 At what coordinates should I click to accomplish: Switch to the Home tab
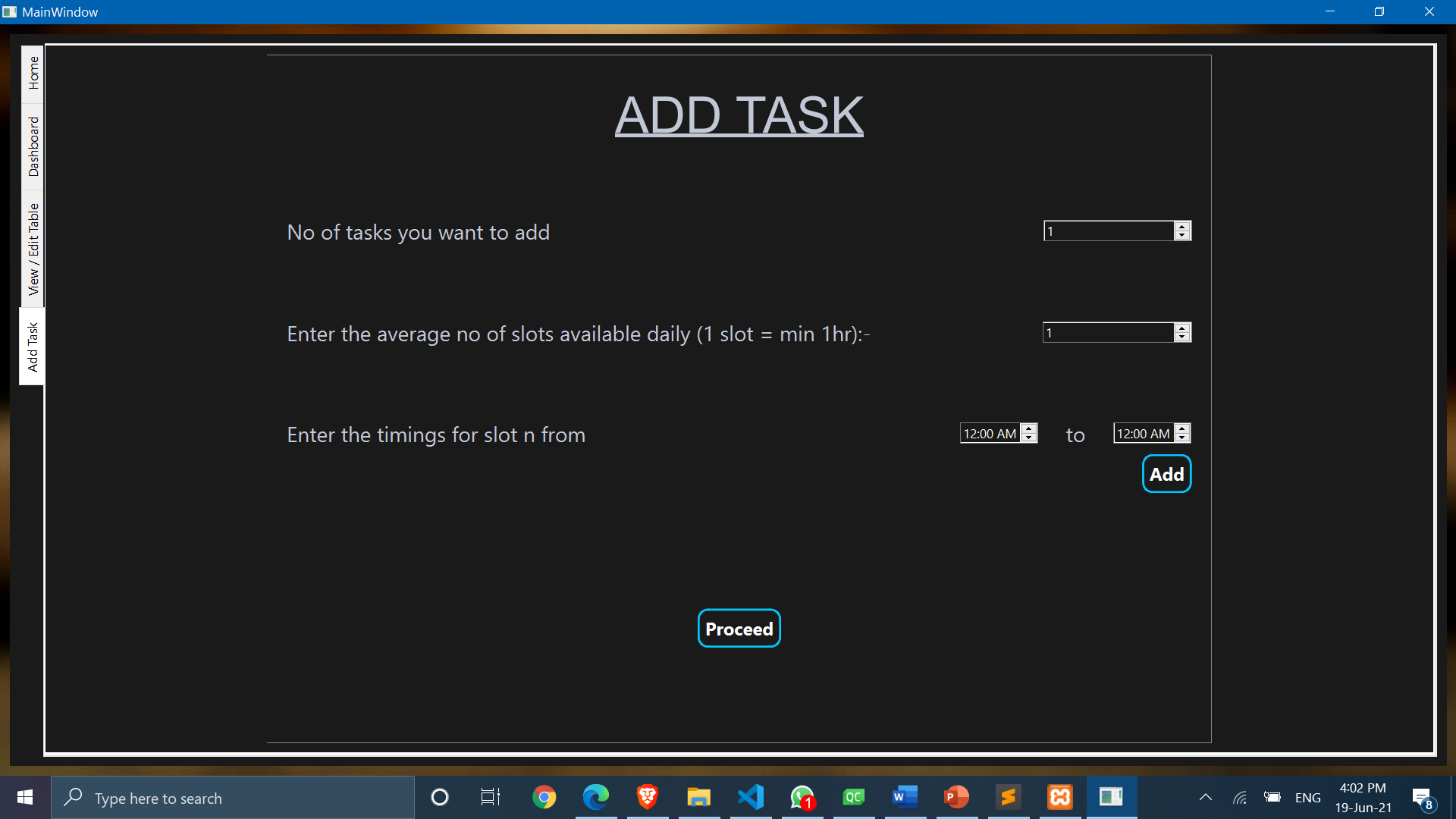(x=33, y=73)
